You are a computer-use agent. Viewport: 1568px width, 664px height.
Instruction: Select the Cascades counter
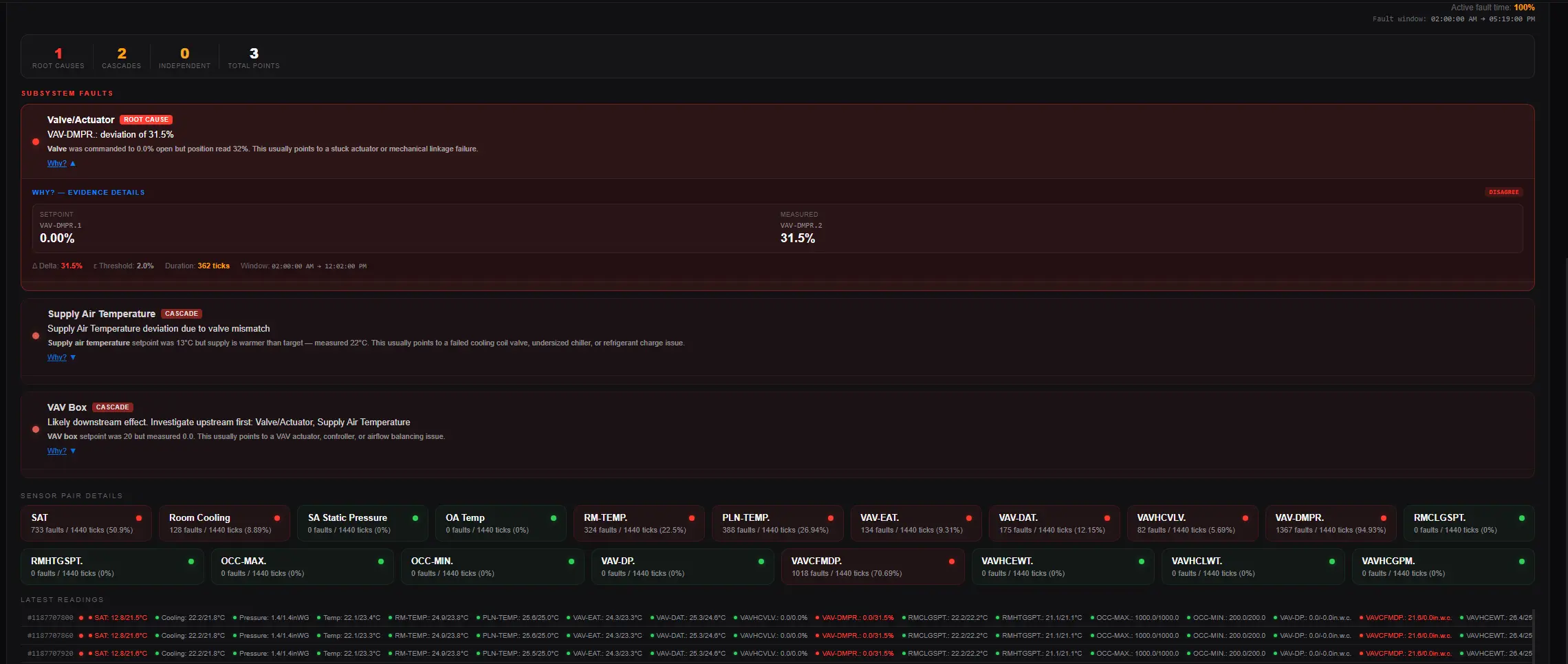pyautogui.click(x=122, y=57)
